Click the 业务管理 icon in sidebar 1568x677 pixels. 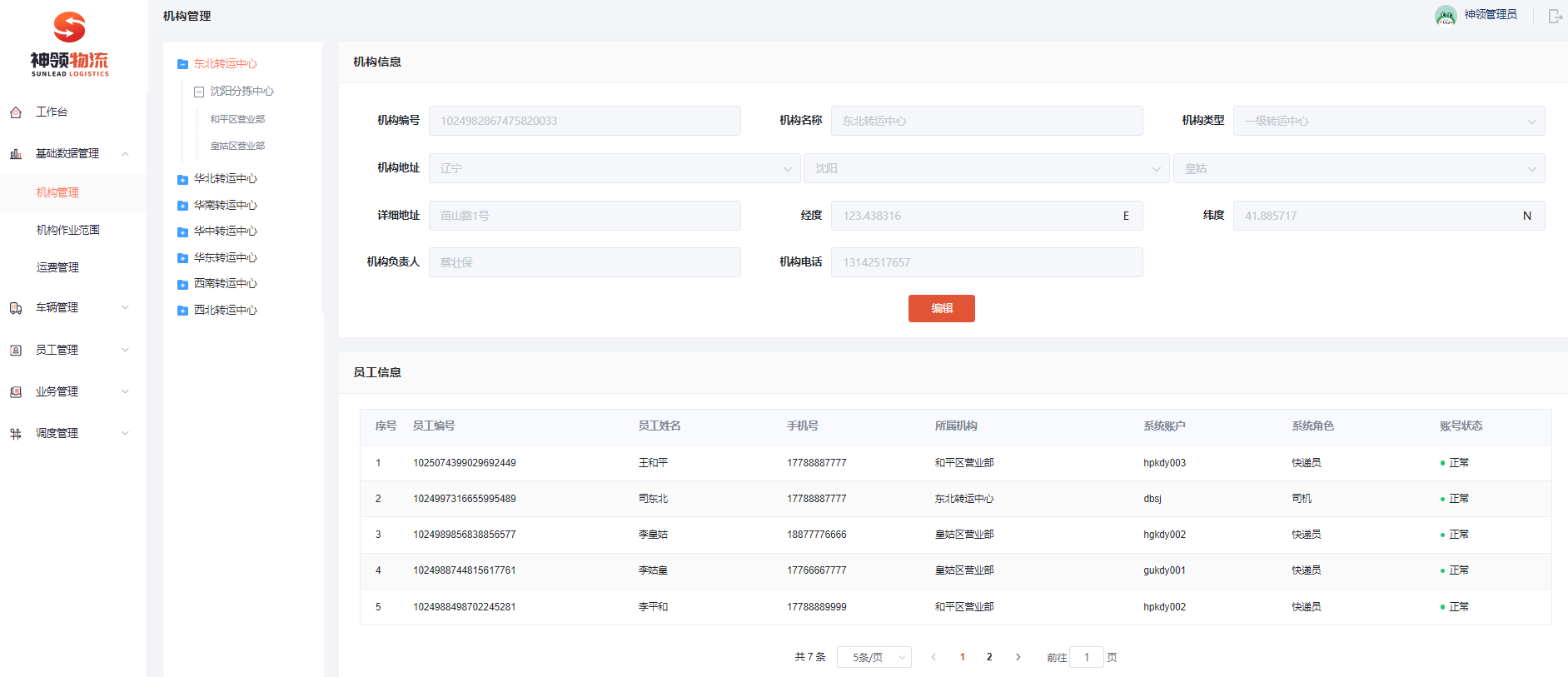pyautogui.click(x=16, y=392)
